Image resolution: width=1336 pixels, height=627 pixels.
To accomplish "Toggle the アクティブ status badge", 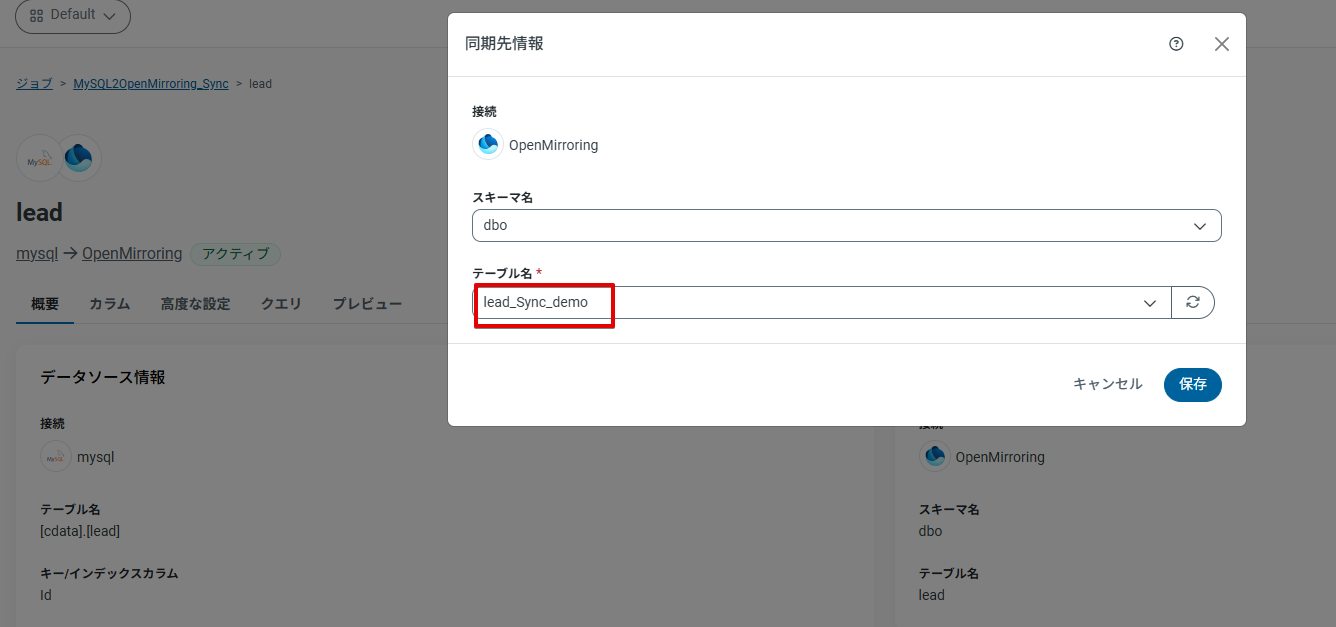I will [x=236, y=255].
